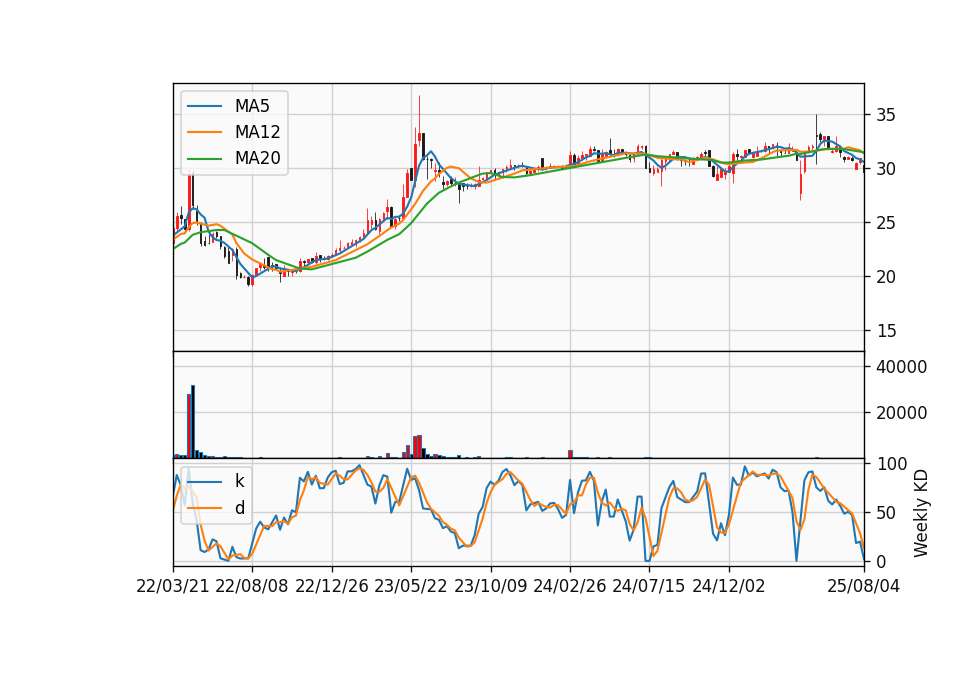Click the volume axis value 40000
960x690 pixels.
point(901,367)
